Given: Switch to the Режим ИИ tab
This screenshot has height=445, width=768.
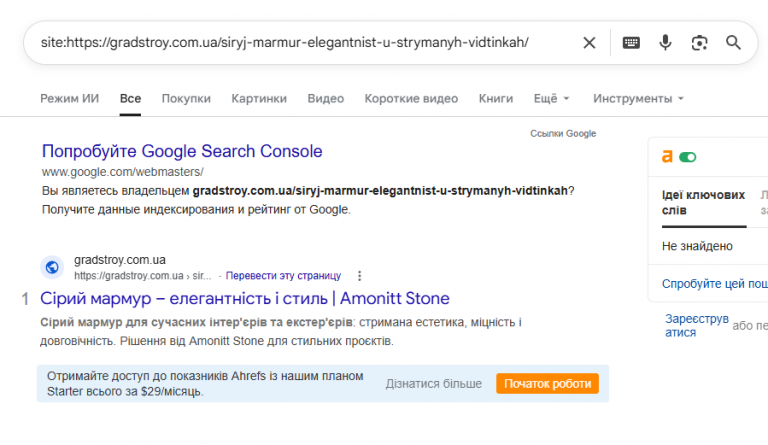Looking at the screenshot, I should click(x=70, y=98).
